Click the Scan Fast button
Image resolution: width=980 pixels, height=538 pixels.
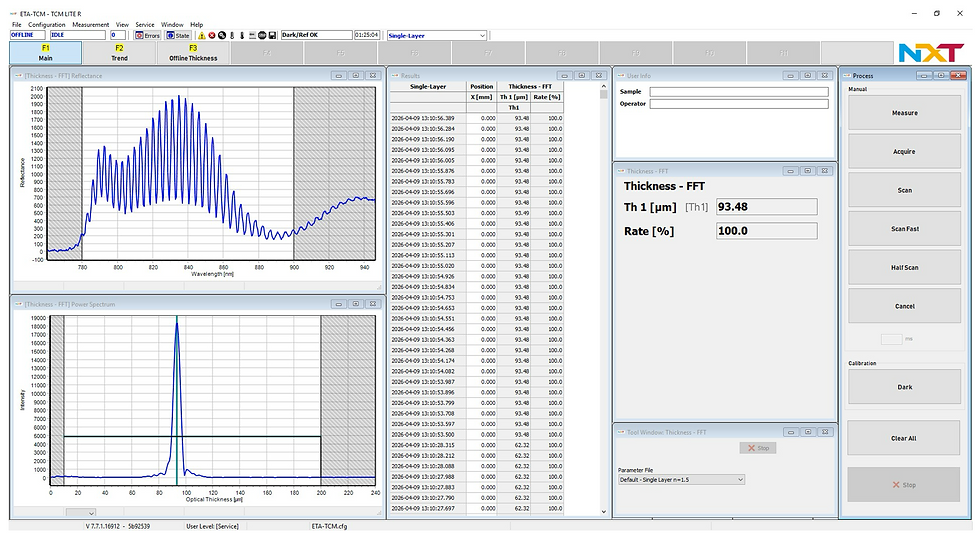point(904,229)
